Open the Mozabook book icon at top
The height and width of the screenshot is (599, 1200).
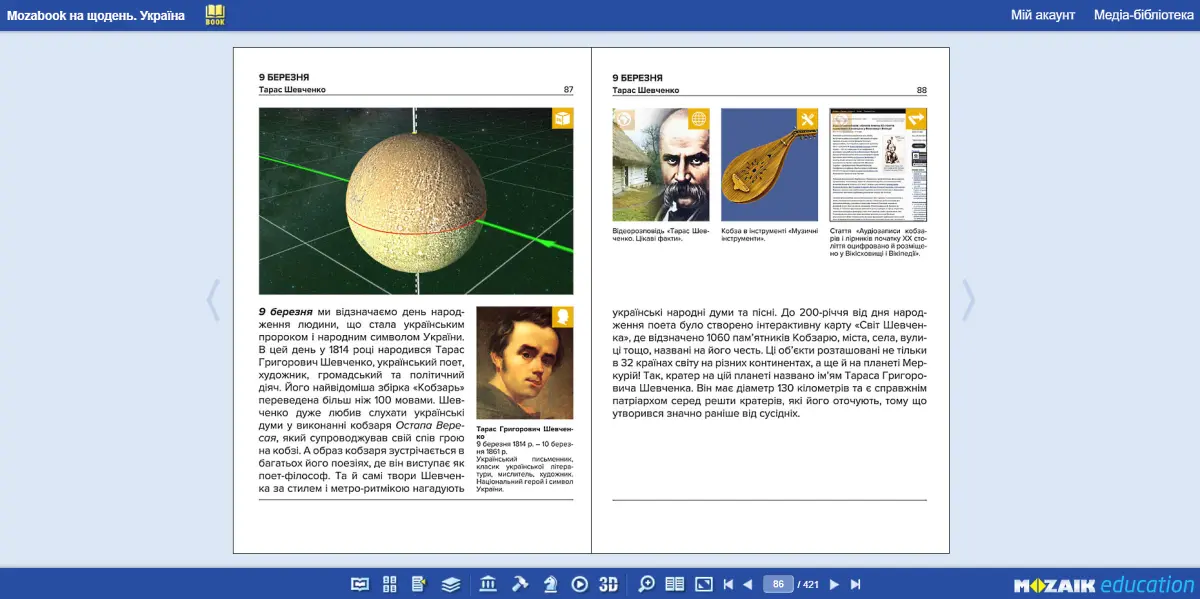pos(215,15)
